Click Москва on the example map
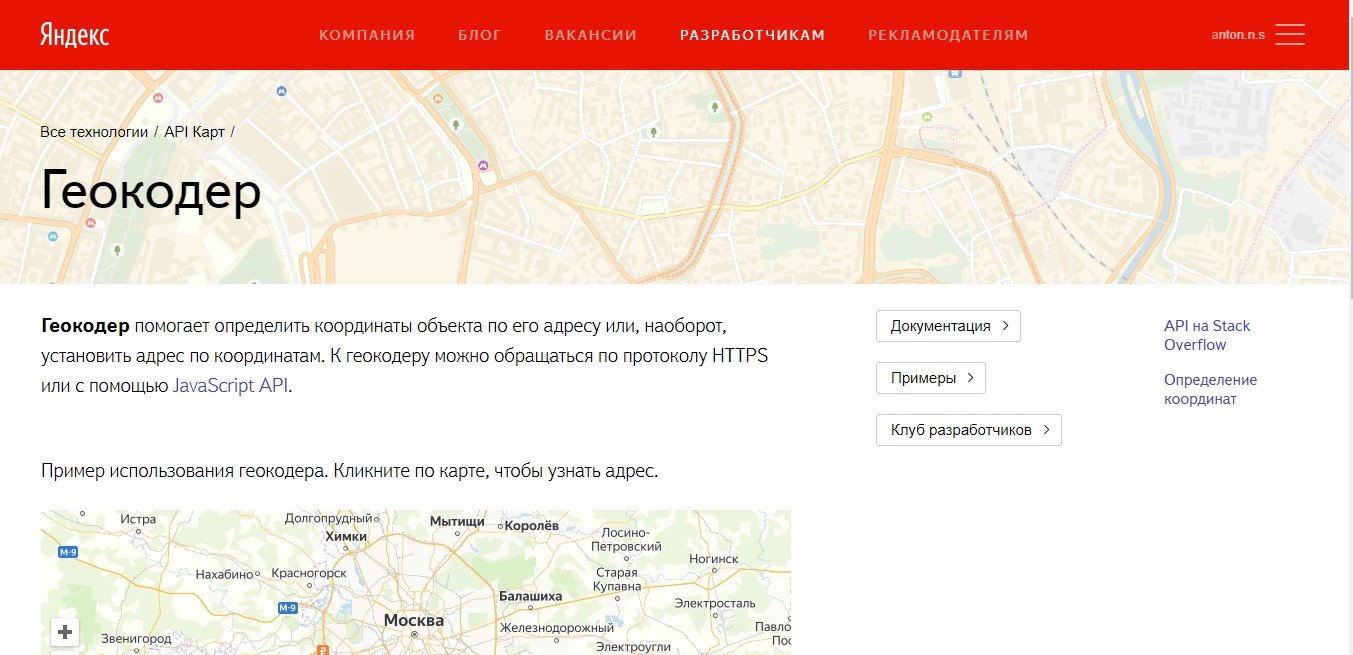 413,621
